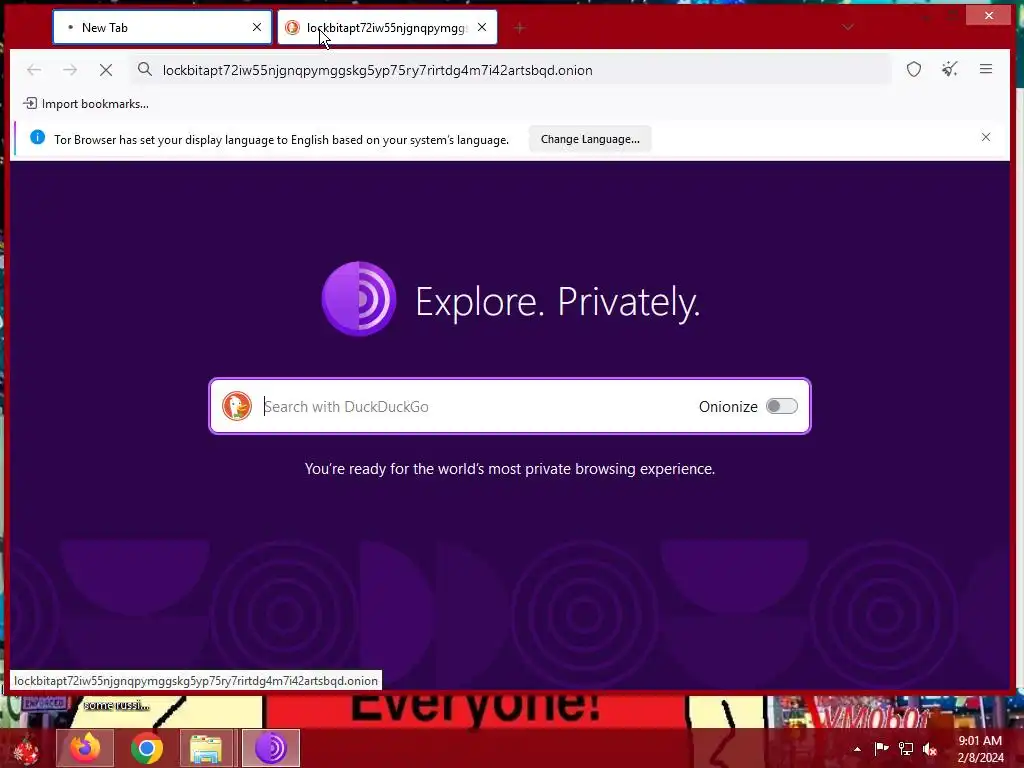This screenshot has width=1024, height=768.
Task: Click the onion URL in the address bar
Action: coord(377,71)
